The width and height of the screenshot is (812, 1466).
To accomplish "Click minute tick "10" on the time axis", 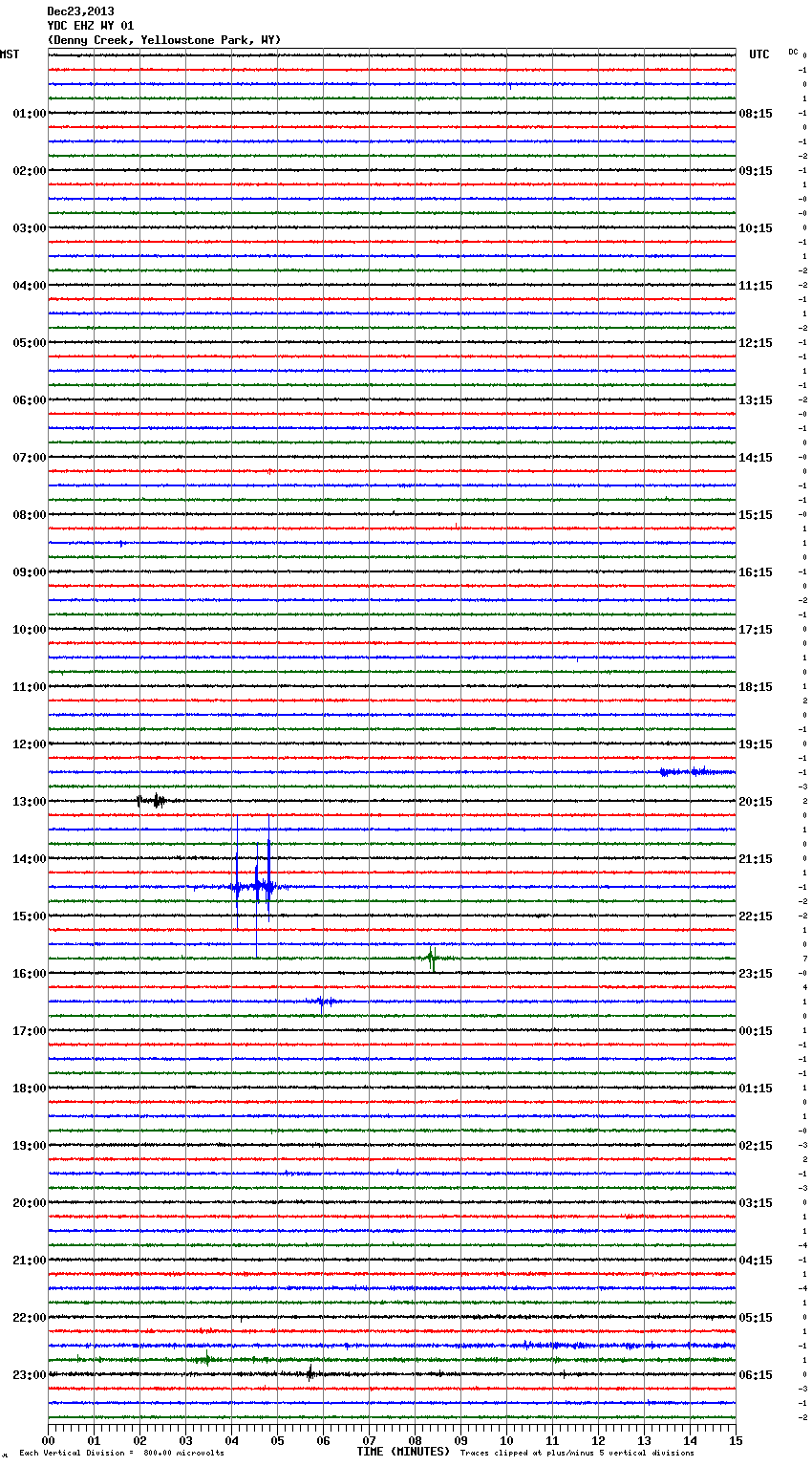I will tap(506, 1440).
